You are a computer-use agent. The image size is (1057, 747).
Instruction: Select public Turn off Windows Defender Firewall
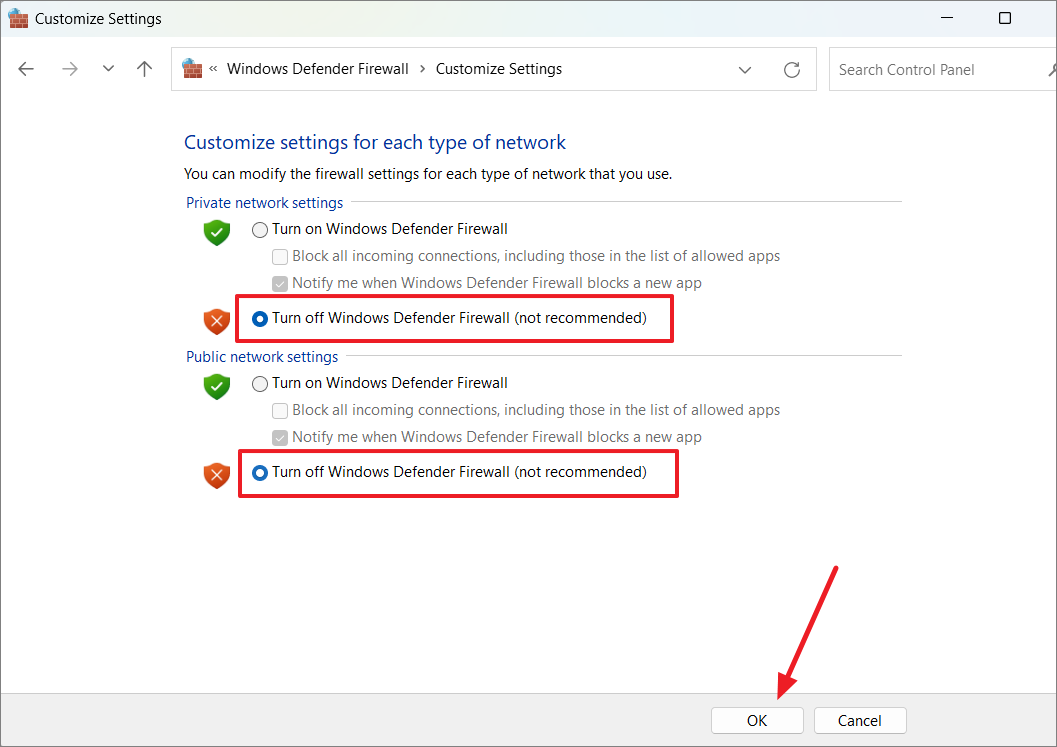(x=260, y=473)
